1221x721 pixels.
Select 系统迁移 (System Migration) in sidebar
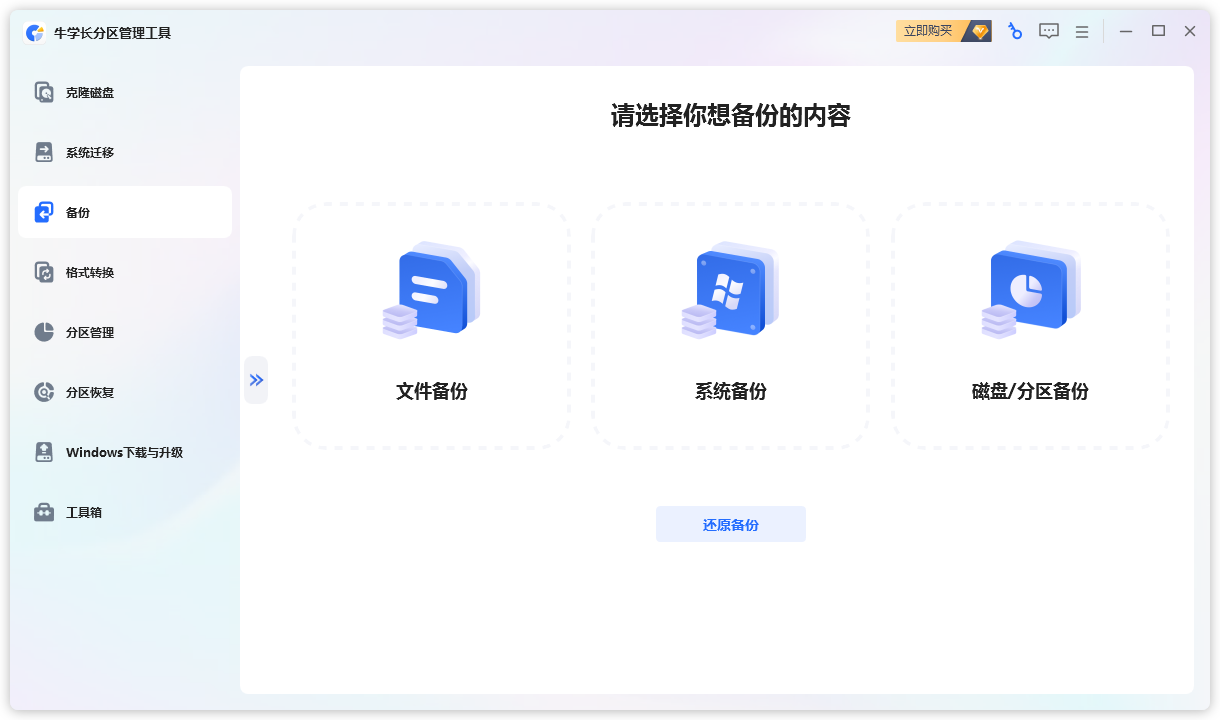(90, 153)
